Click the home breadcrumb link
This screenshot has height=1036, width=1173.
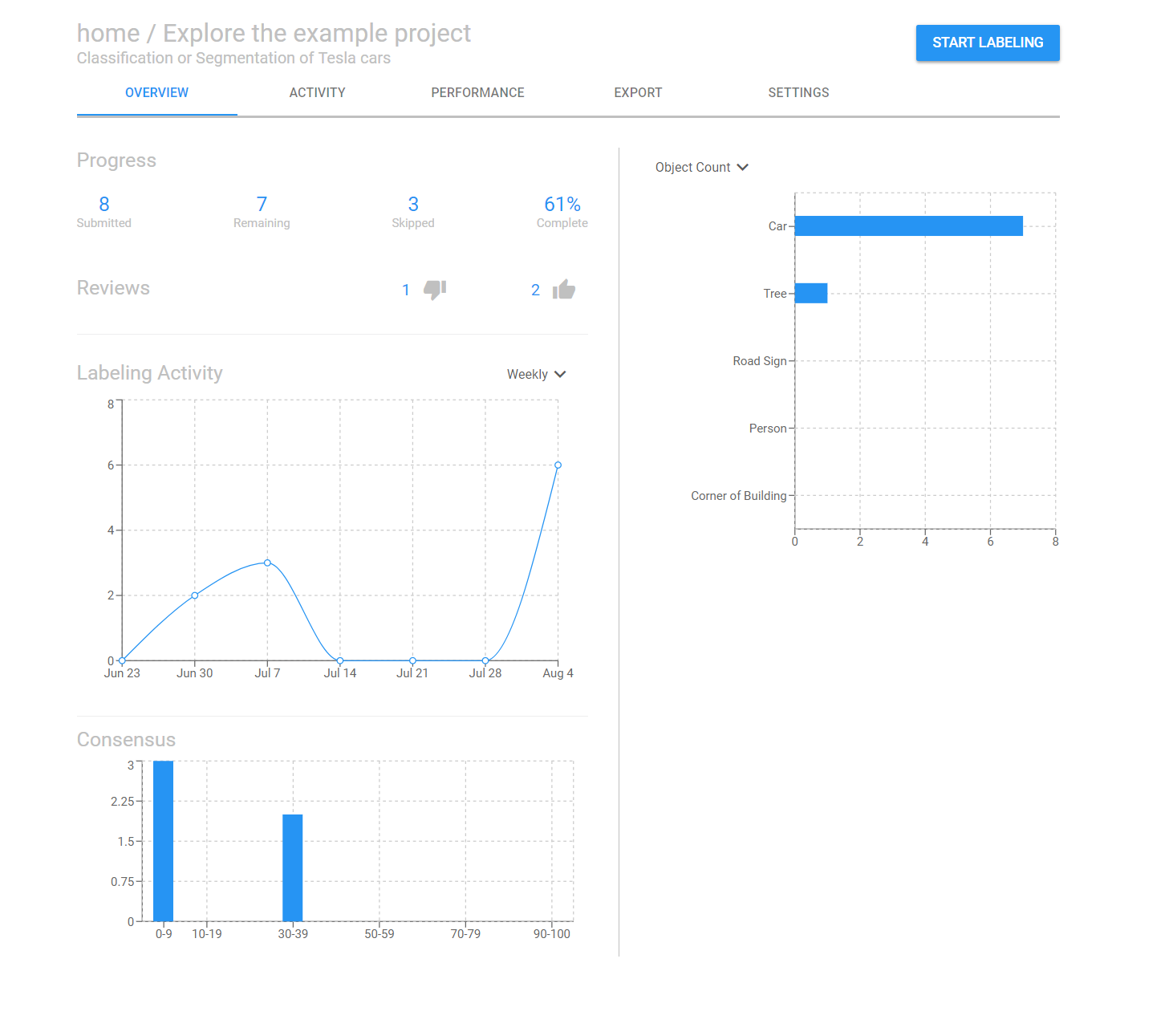tap(108, 33)
